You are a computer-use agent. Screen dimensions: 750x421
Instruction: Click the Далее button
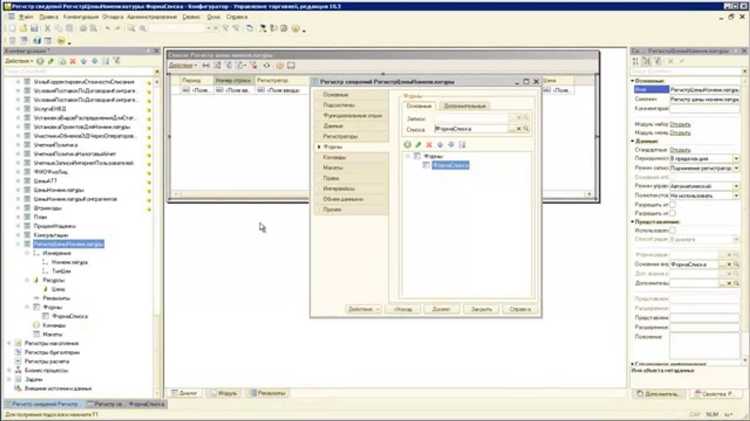click(x=441, y=309)
